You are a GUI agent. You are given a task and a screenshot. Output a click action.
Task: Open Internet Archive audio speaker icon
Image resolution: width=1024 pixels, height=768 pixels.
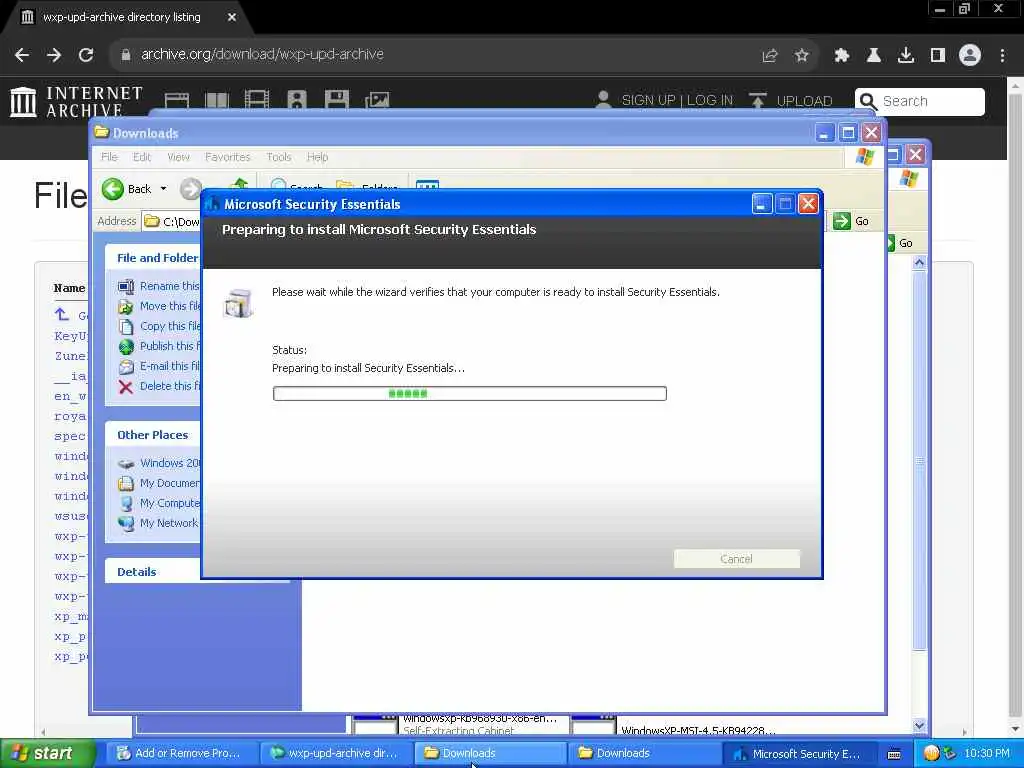[297, 100]
